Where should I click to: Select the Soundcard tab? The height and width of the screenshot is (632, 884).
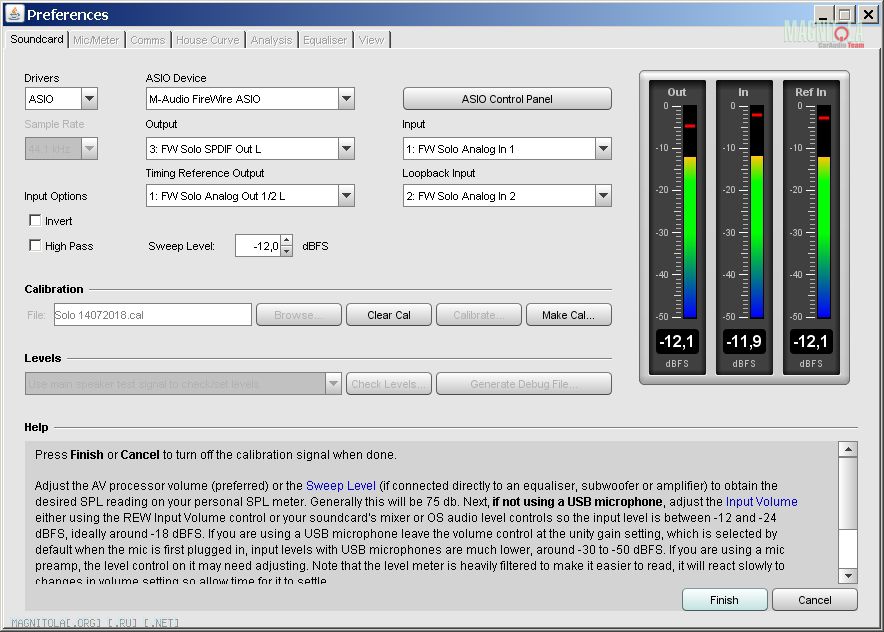pos(37,40)
